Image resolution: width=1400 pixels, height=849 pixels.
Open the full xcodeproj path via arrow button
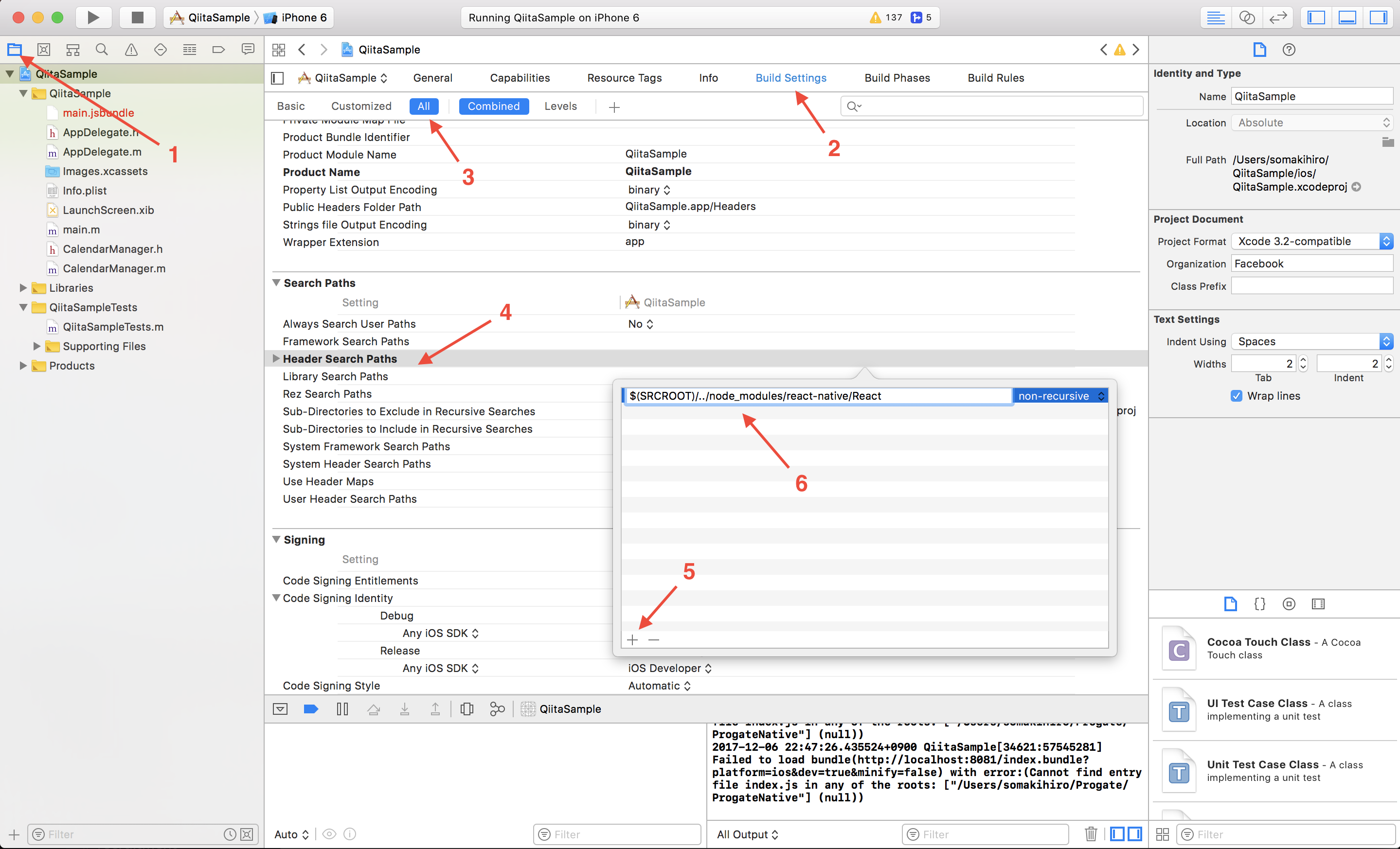tap(1357, 186)
